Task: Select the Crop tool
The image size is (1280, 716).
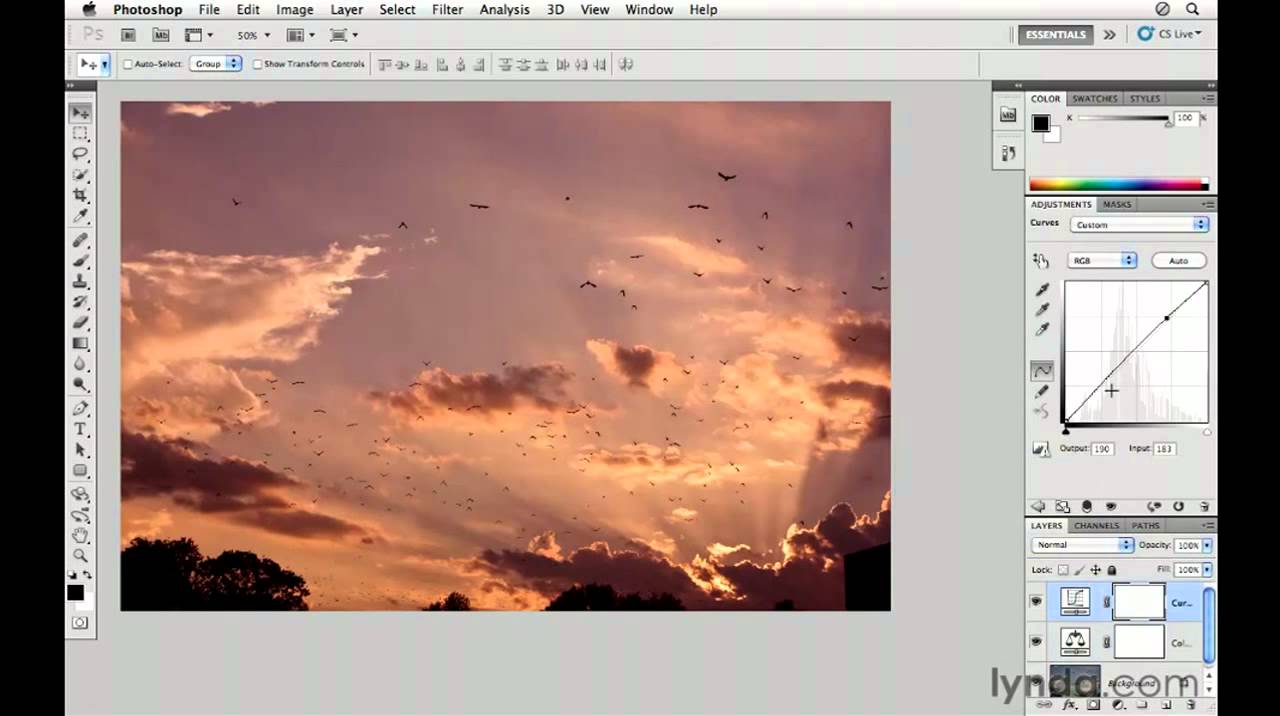Action: click(x=80, y=196)
